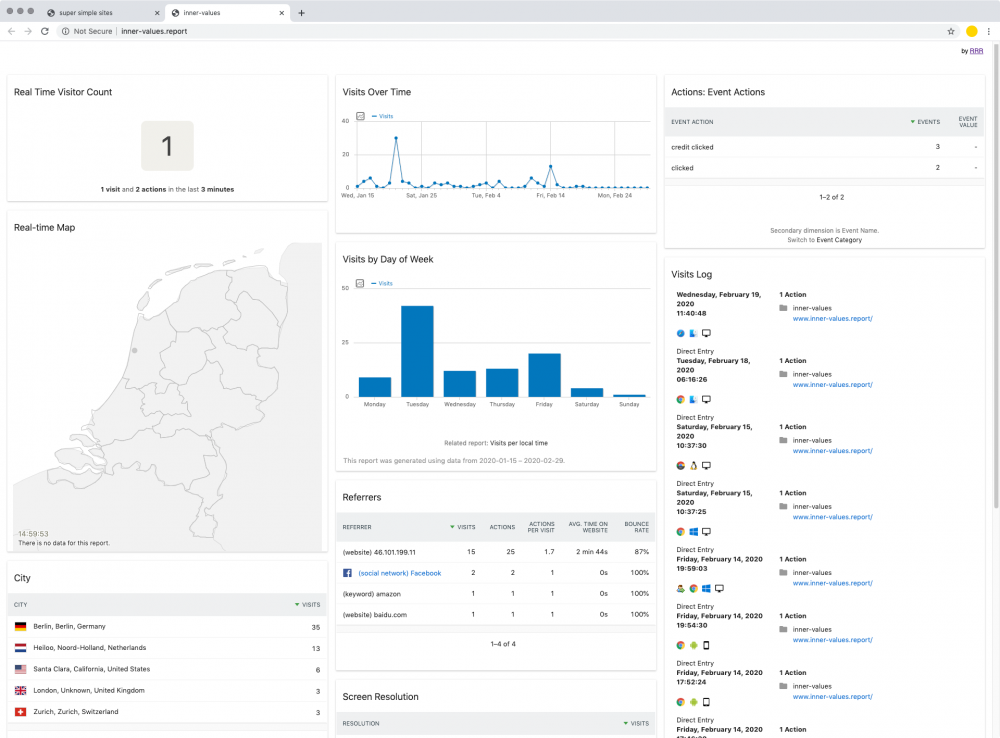Click the Android icon for the 19:54:30 visit
The width and height of the screenshot is (1000, 738).
click(693, 645)
